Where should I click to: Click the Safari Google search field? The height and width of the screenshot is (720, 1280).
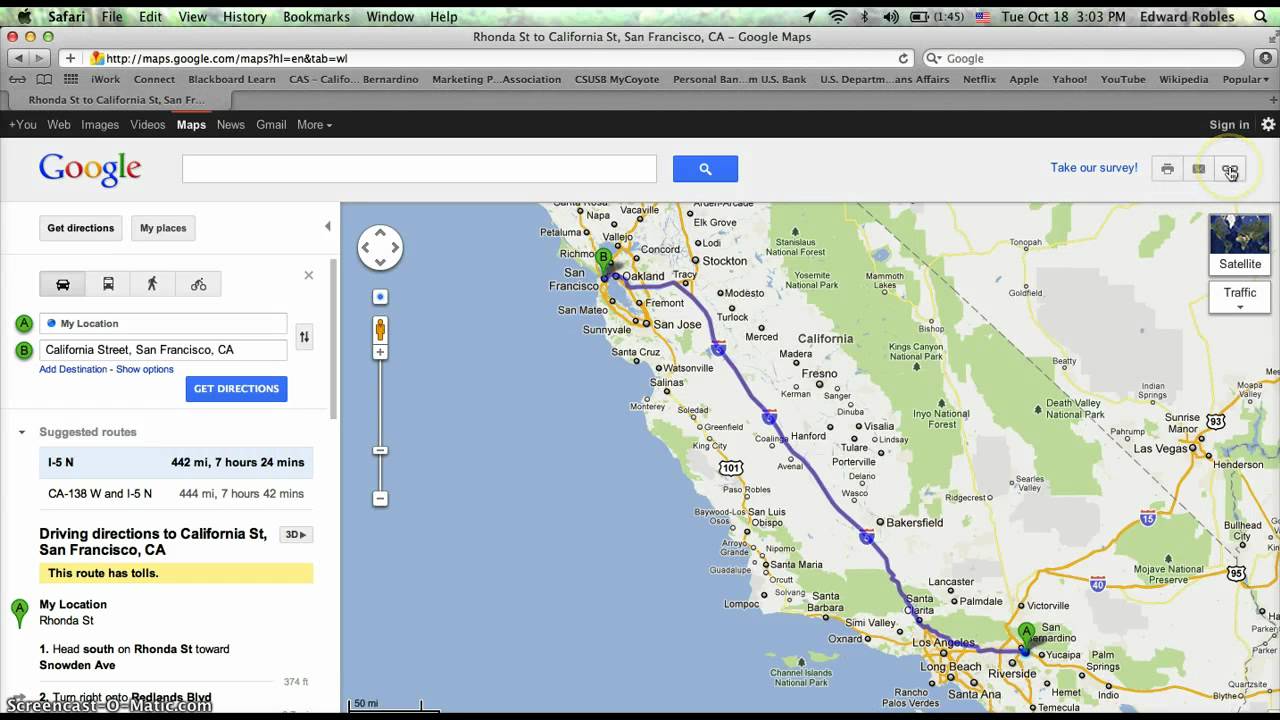pyautogui.click(x=1084, y=58)
